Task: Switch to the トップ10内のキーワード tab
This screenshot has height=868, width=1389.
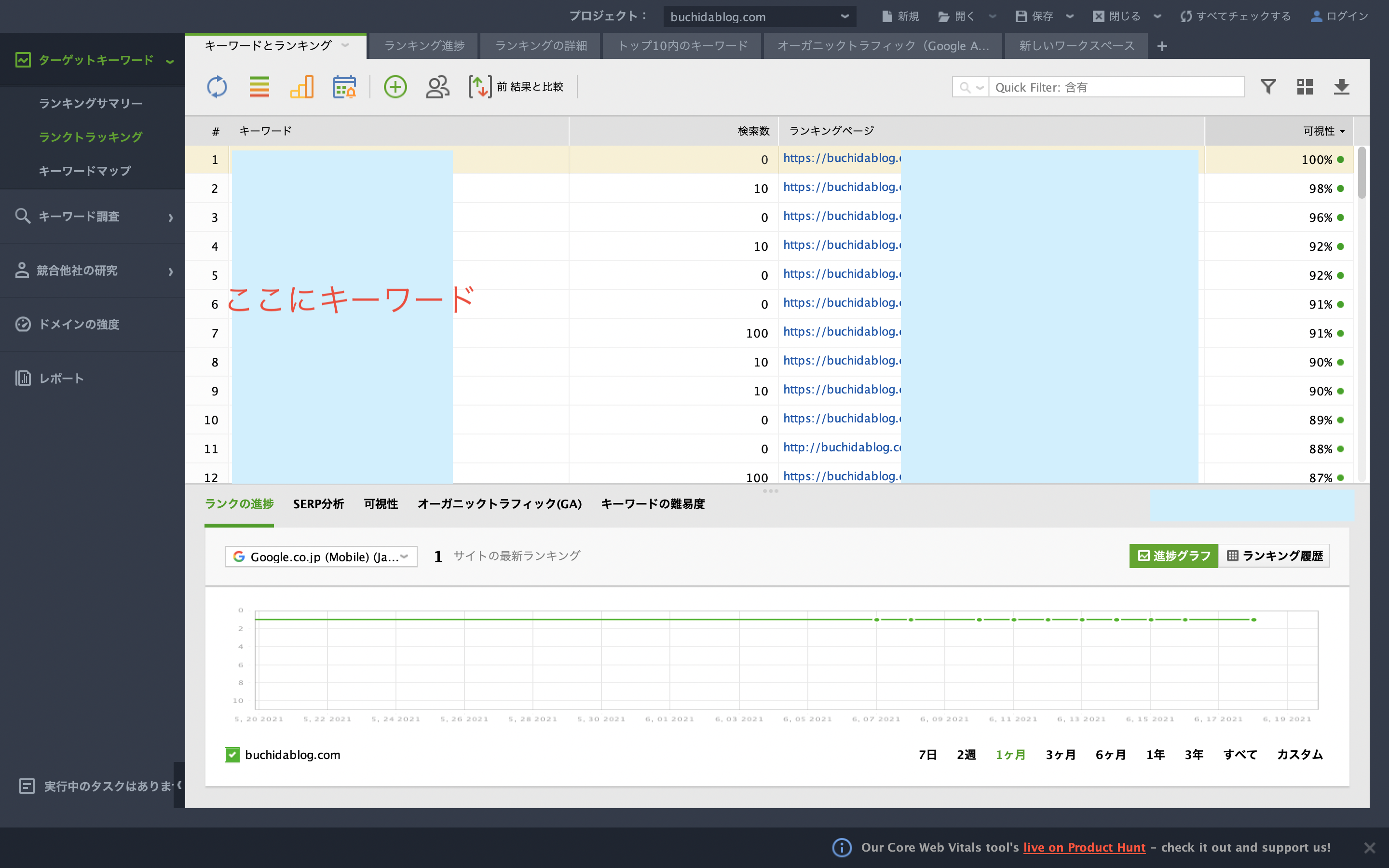Action: (682, 45)
